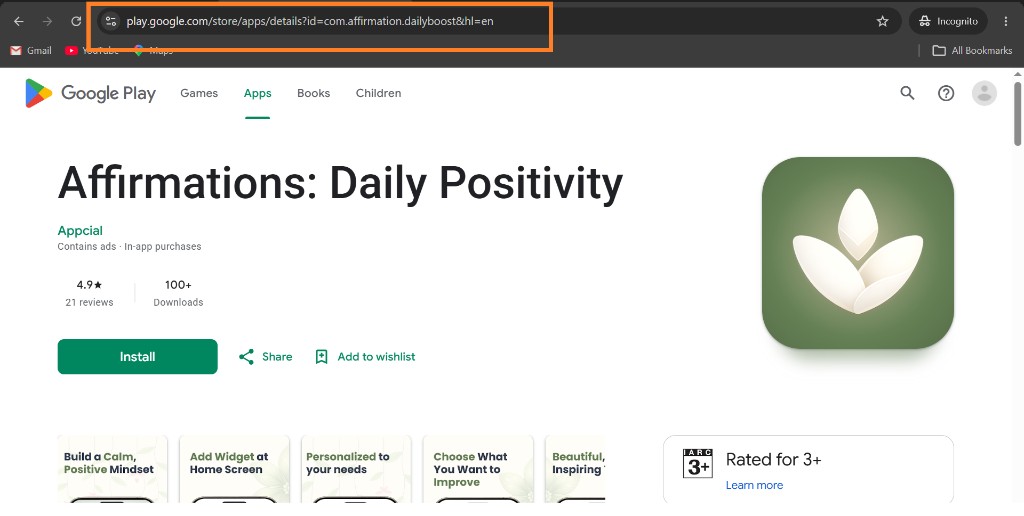The width and height of the screenshot is (1024, 516).
Task: Share the app with Share button
Action: pyautogui.click(x=265, y=357)
